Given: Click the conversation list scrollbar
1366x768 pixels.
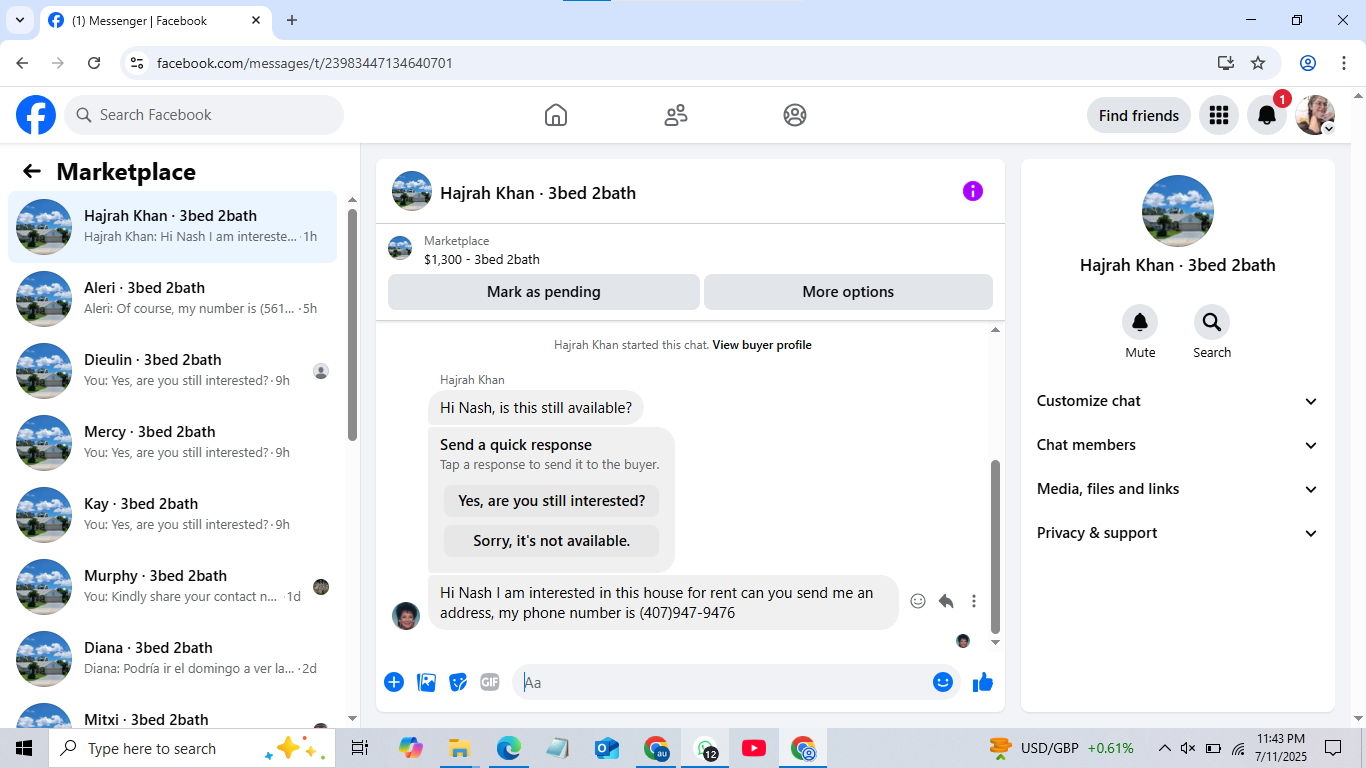Looking at the screenshot, I should pyautogui.click(x=352, y=325).
